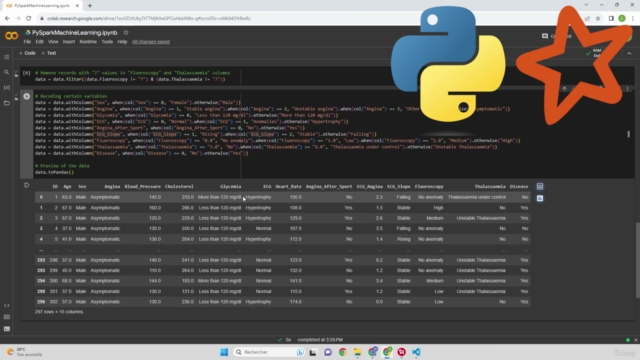Open the Help menu
Screen dimensions: 640x360
pyautogui.click(x=122, y=42)
